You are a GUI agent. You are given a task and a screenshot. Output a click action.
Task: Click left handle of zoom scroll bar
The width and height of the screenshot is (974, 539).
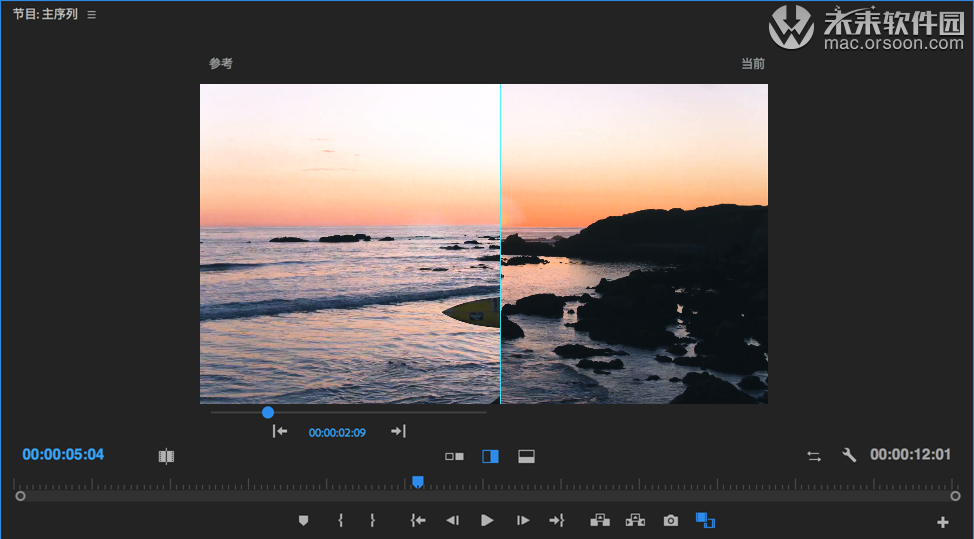pos(20,496)
